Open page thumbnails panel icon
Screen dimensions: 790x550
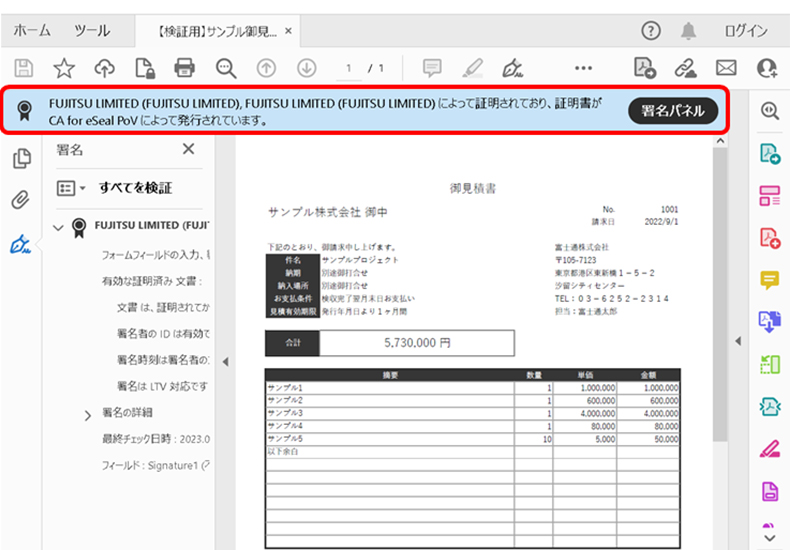pos(22,159)
